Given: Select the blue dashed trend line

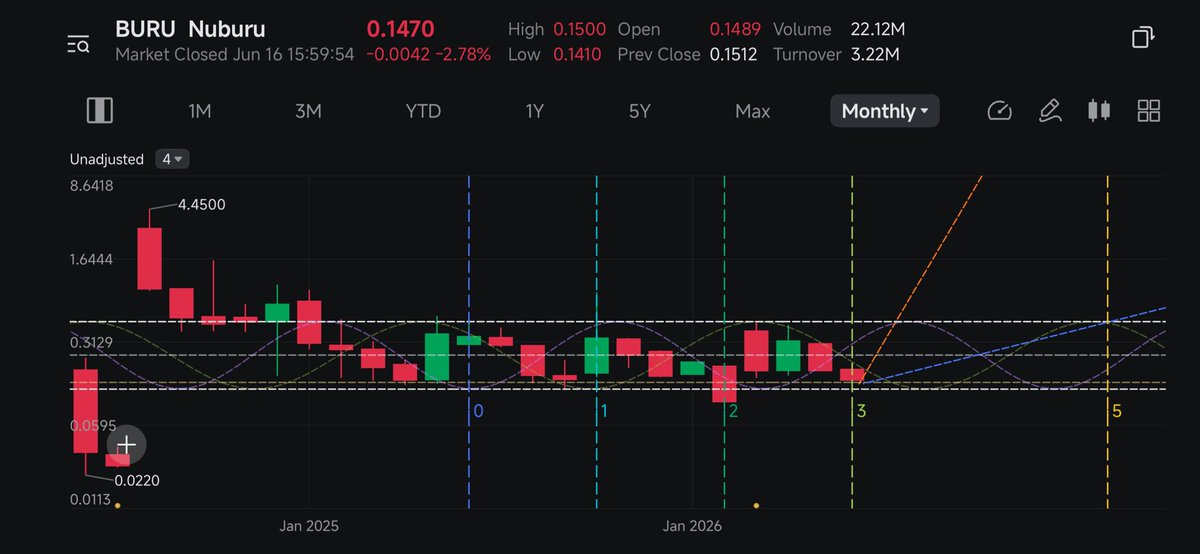Looking at the screenshot, I should pos(1015,346).
